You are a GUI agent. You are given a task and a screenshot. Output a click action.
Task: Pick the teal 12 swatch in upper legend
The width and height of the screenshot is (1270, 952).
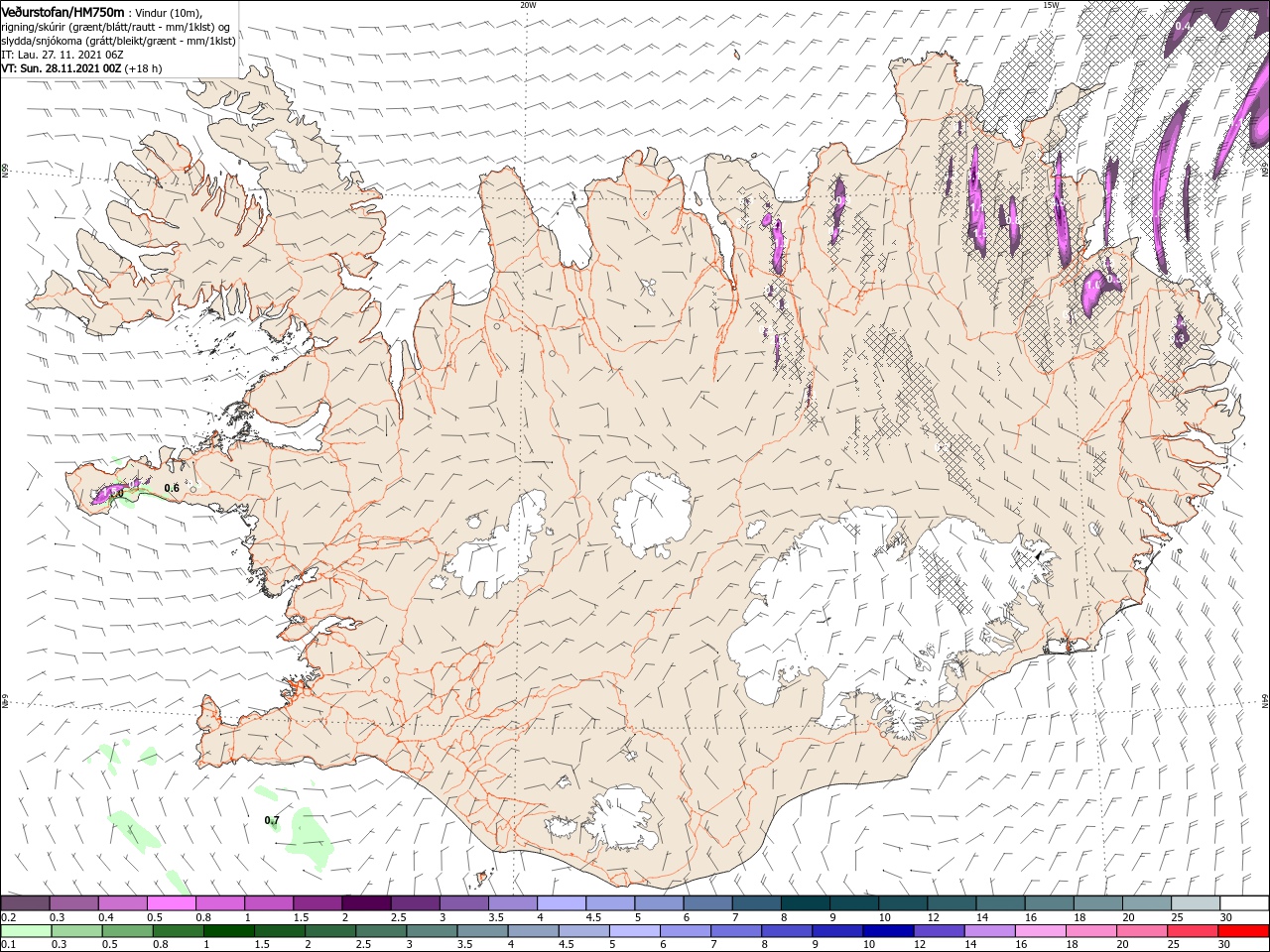(952, 903)
